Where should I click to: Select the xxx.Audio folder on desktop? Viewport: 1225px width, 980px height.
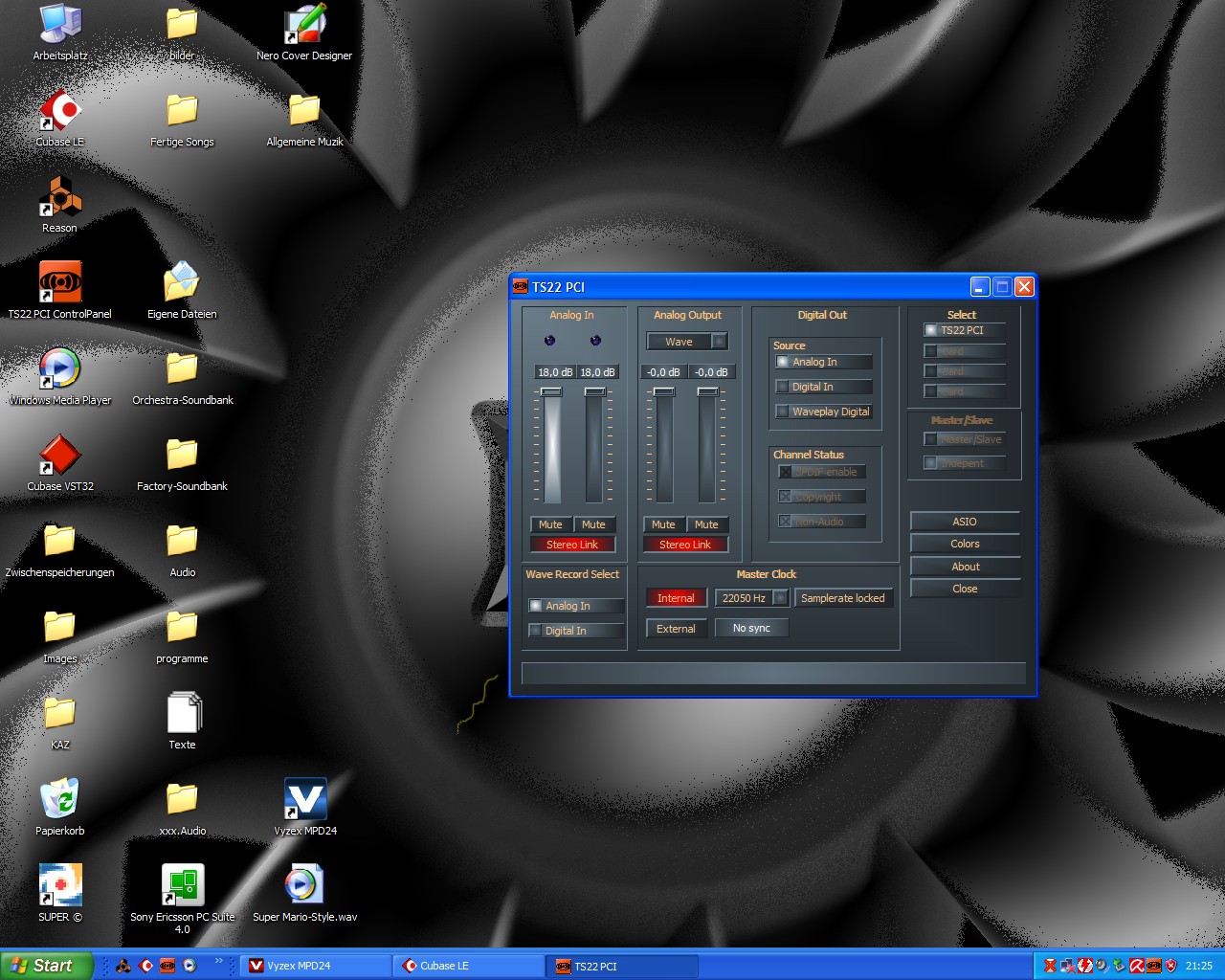pos(182,808)
